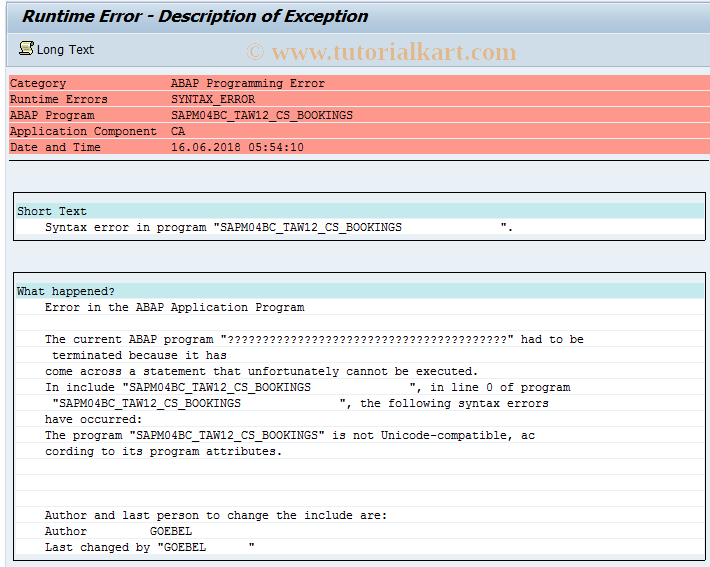Select the 'SYNTAX_ERROR' runtime error value
Viewport: 710px width, 567px height.
[213, 99]
